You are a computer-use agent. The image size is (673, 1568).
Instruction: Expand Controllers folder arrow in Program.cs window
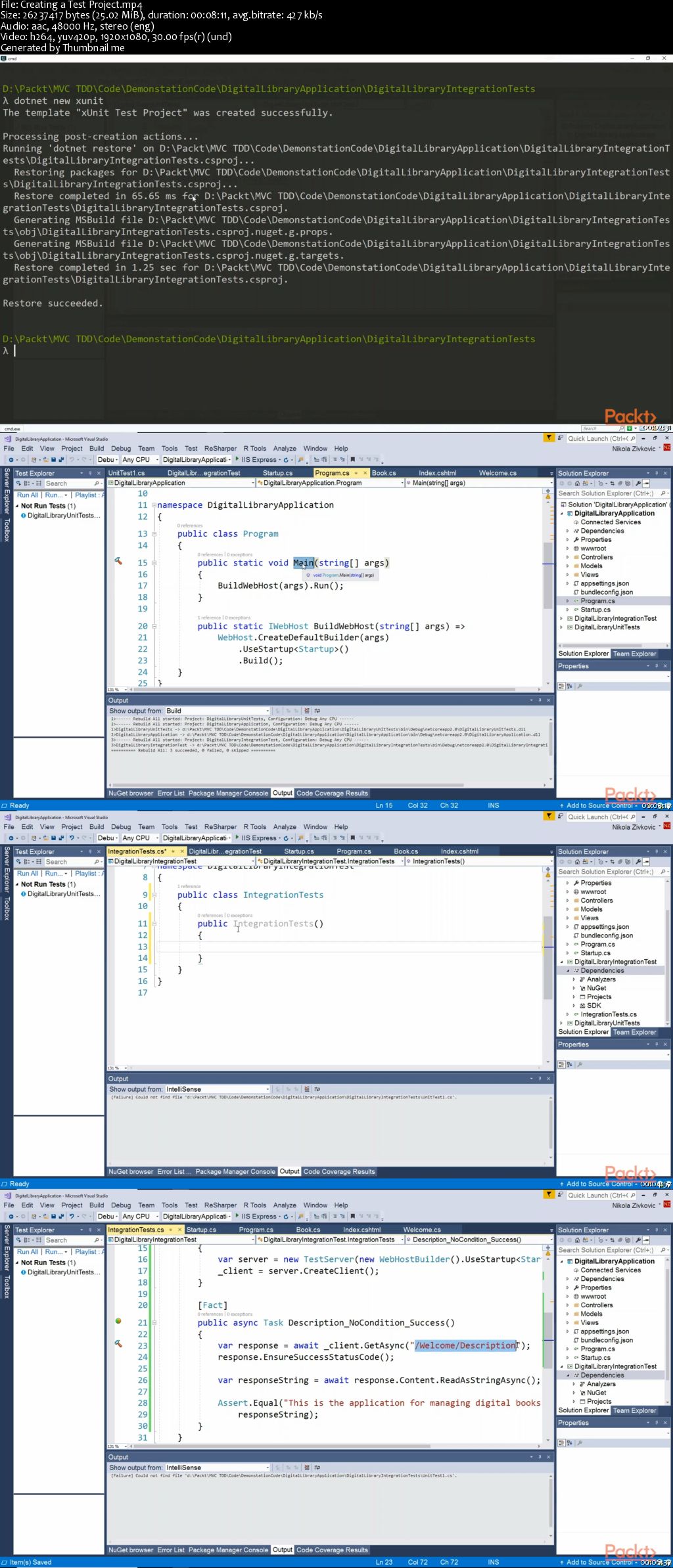click(568, 557)
